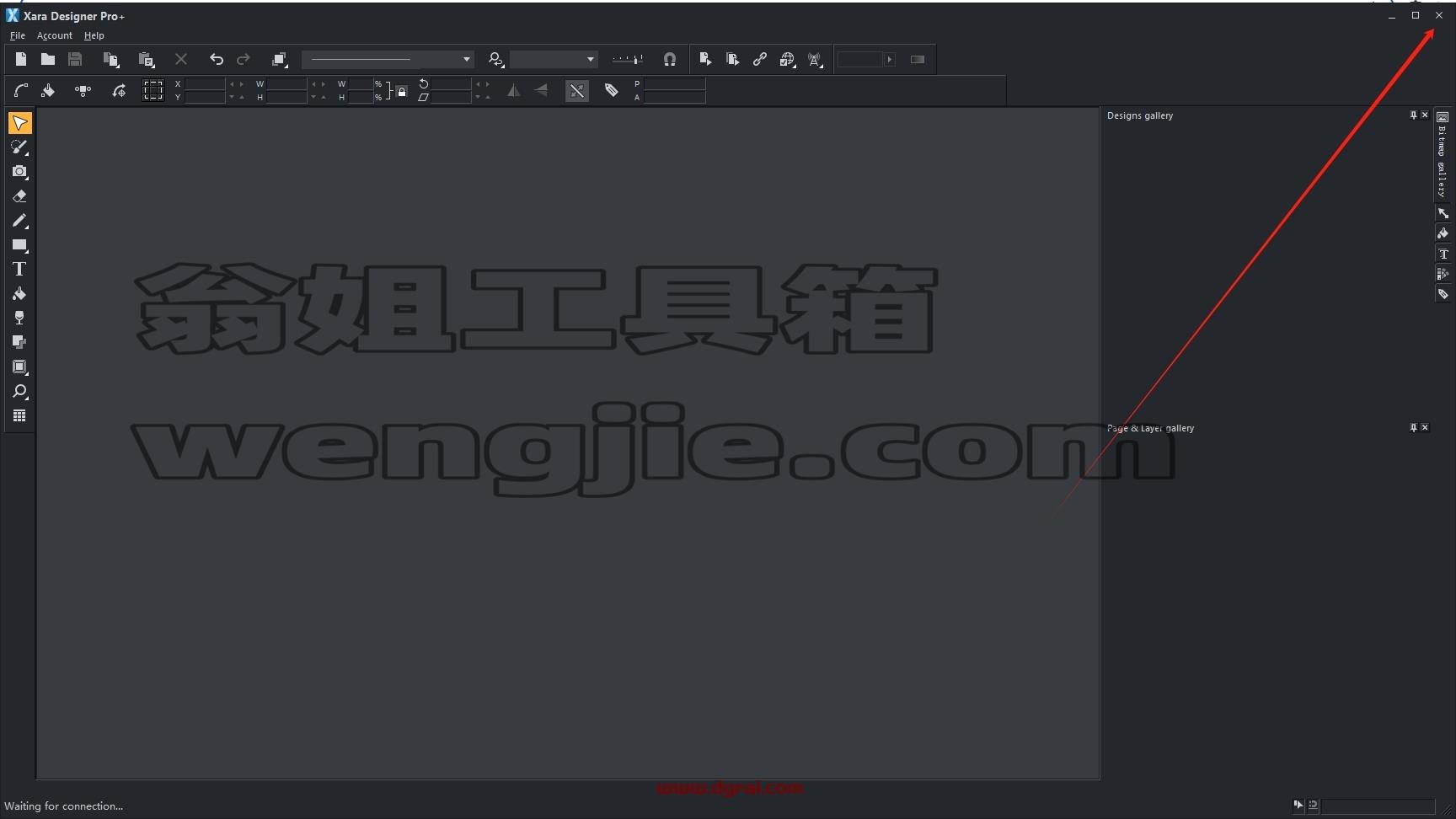Click the tag icon in the infobar
Screen dimensions: 1456x819
pyautogui.click(x=612, y=90)
